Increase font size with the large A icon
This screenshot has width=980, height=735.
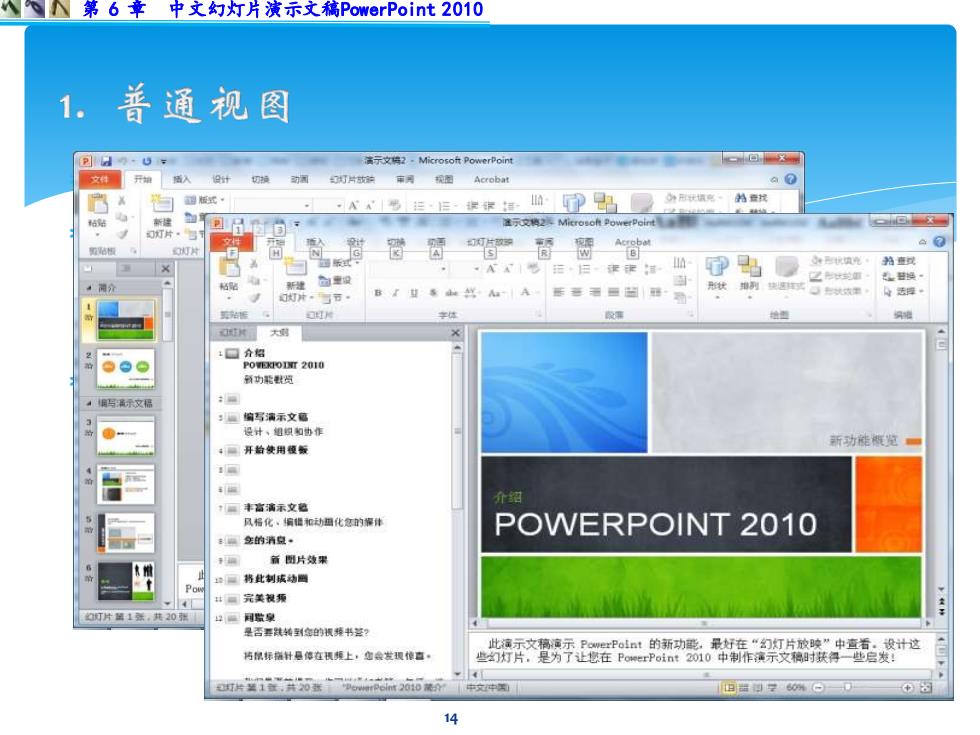[491, 269]
